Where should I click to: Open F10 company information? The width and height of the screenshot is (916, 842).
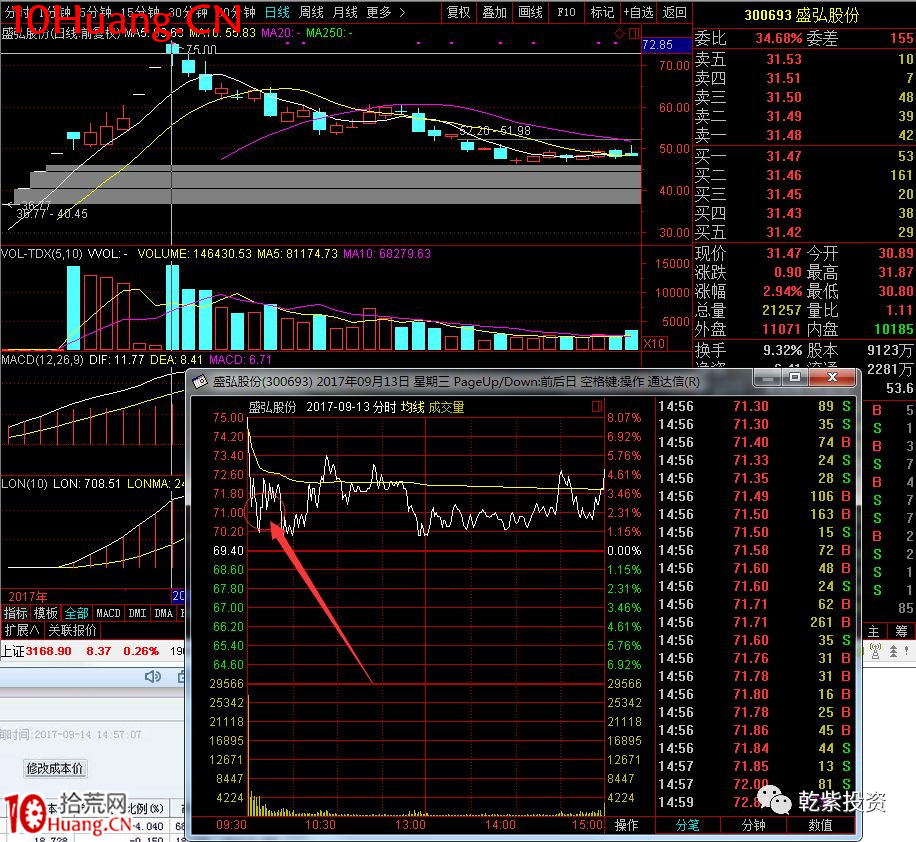pyautogui.click(x=566, y=12)
